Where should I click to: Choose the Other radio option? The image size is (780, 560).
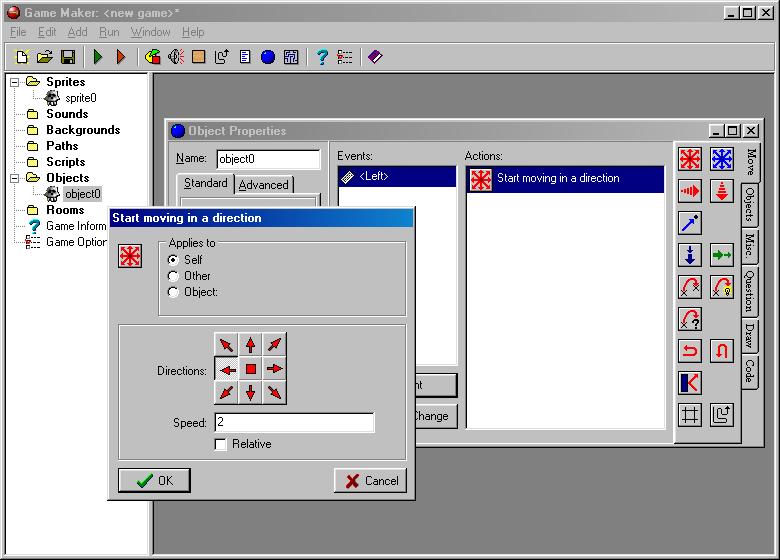tap(174, 276)
